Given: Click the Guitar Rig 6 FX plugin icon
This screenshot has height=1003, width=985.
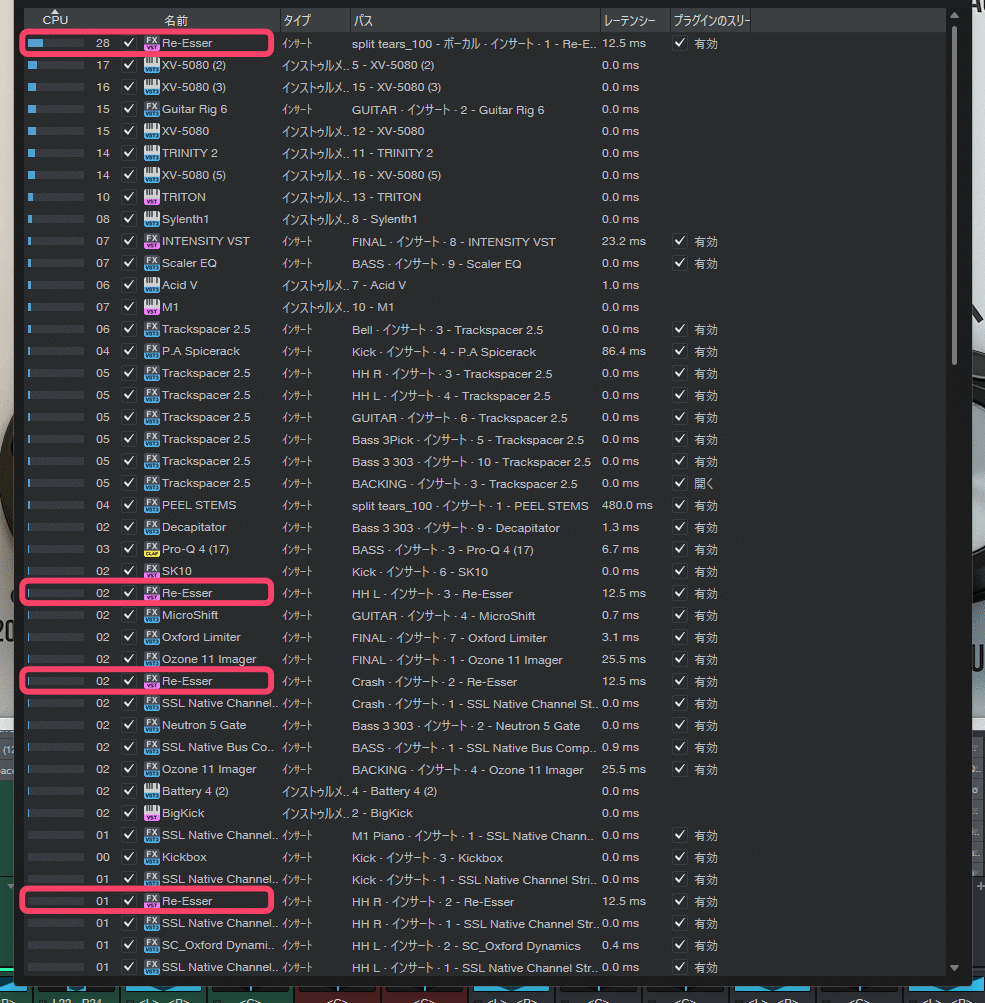Looking at the screenshot, I should (x=152, y=109).
